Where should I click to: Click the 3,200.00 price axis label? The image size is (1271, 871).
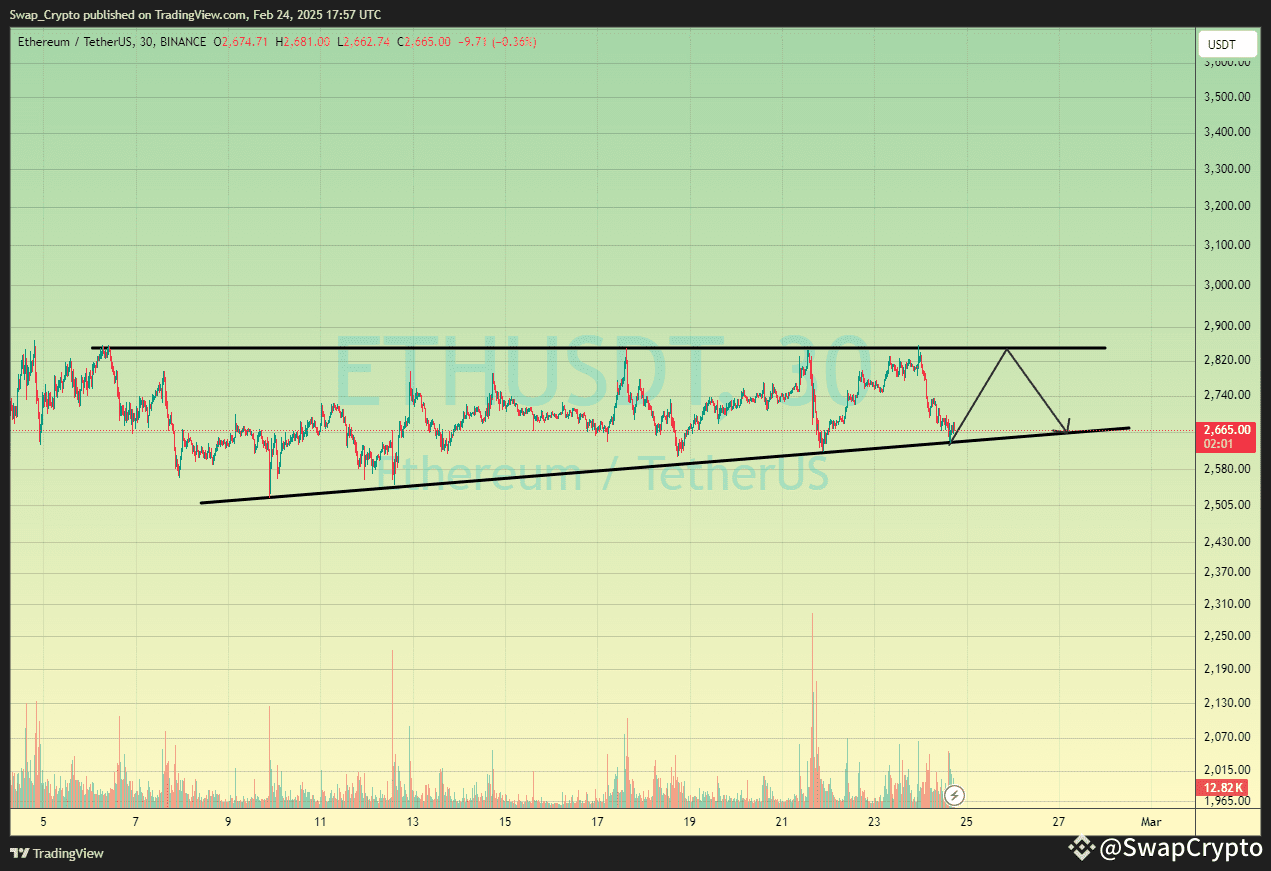(1228, 206)
